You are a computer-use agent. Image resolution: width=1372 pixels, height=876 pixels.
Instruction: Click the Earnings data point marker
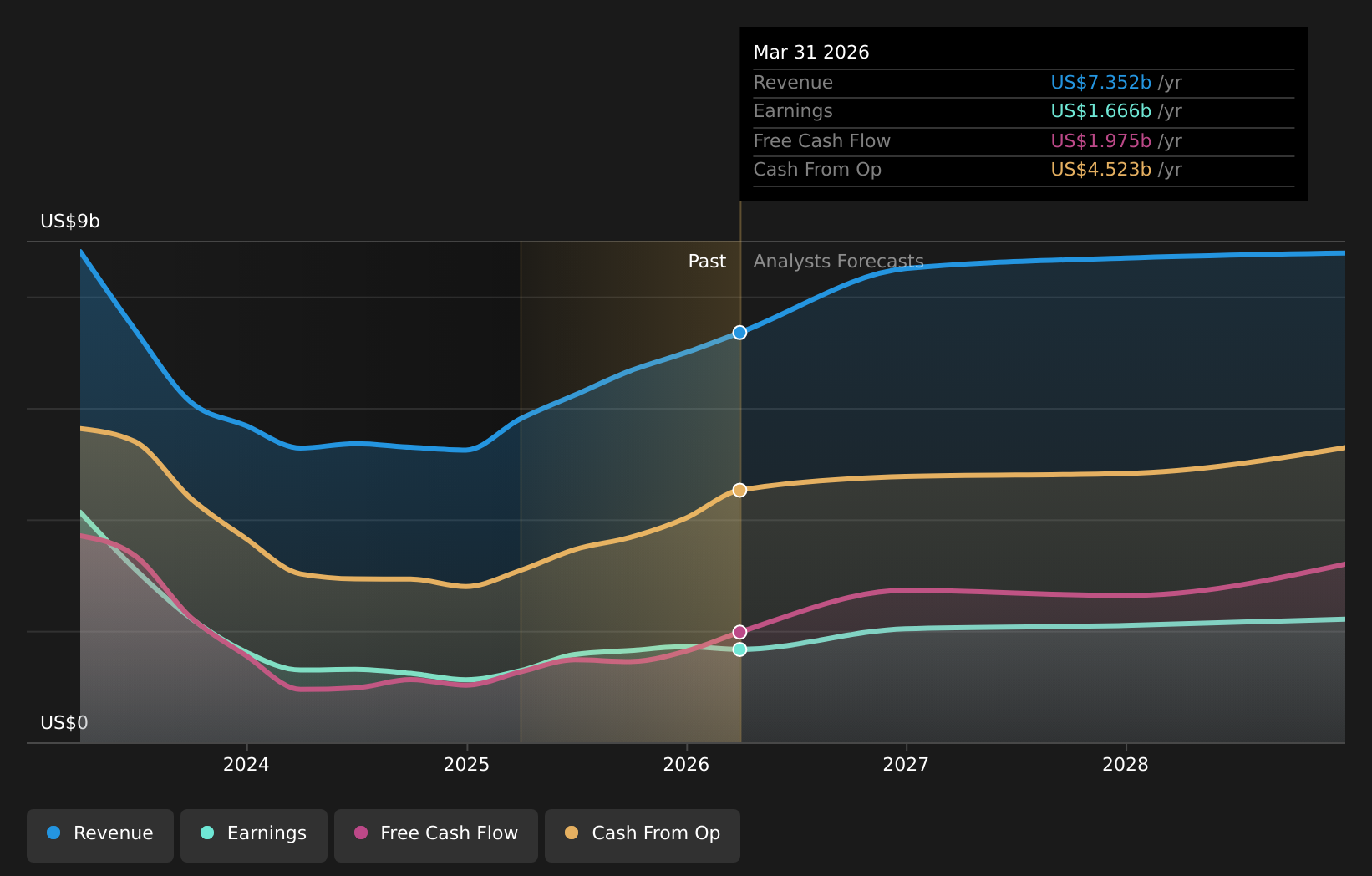coord(739,649)
